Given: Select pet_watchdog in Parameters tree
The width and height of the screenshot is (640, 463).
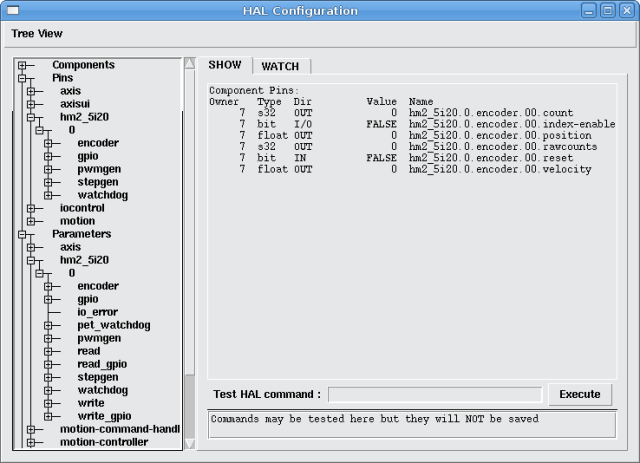Looking at the screenshot, I should point(113,325).
